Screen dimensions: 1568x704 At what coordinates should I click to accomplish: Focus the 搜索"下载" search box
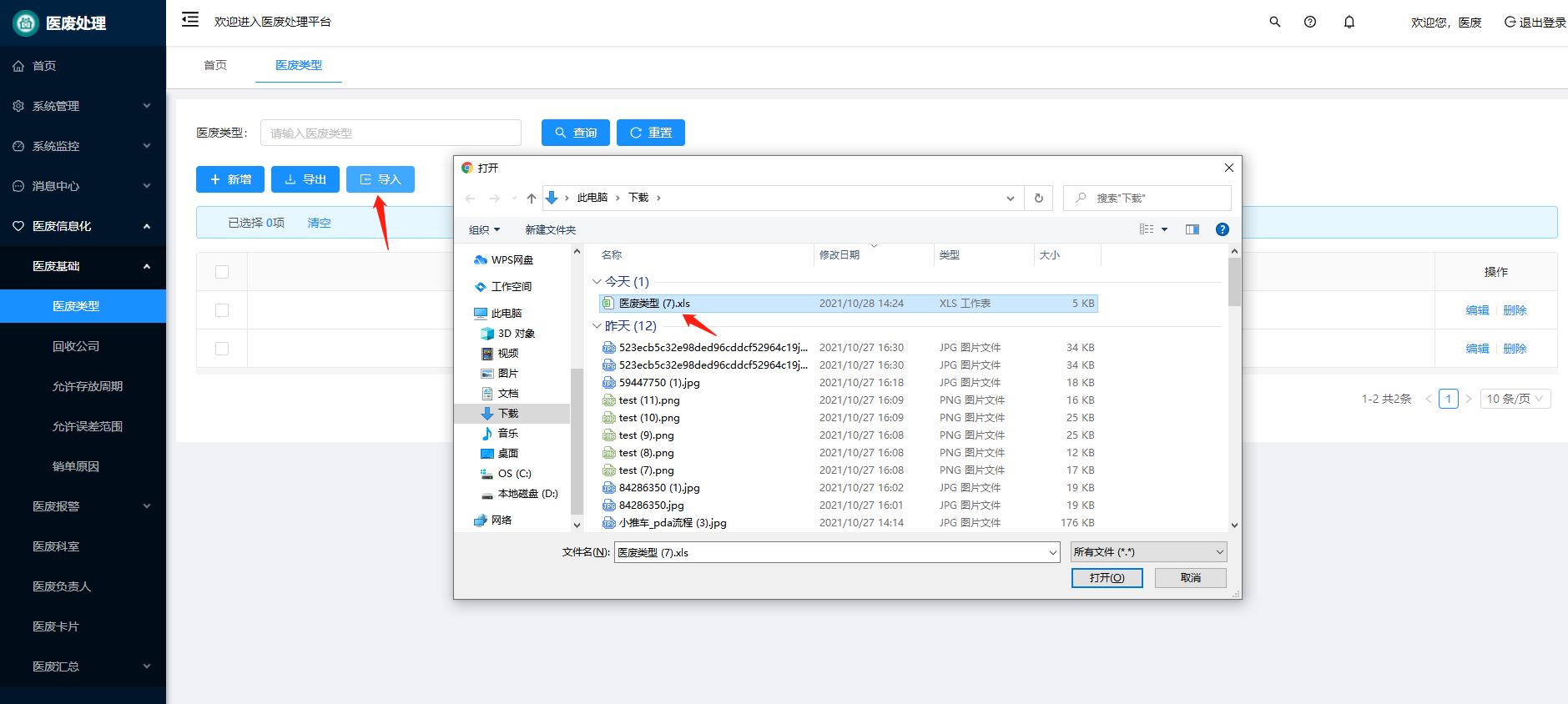point(1147,198)
